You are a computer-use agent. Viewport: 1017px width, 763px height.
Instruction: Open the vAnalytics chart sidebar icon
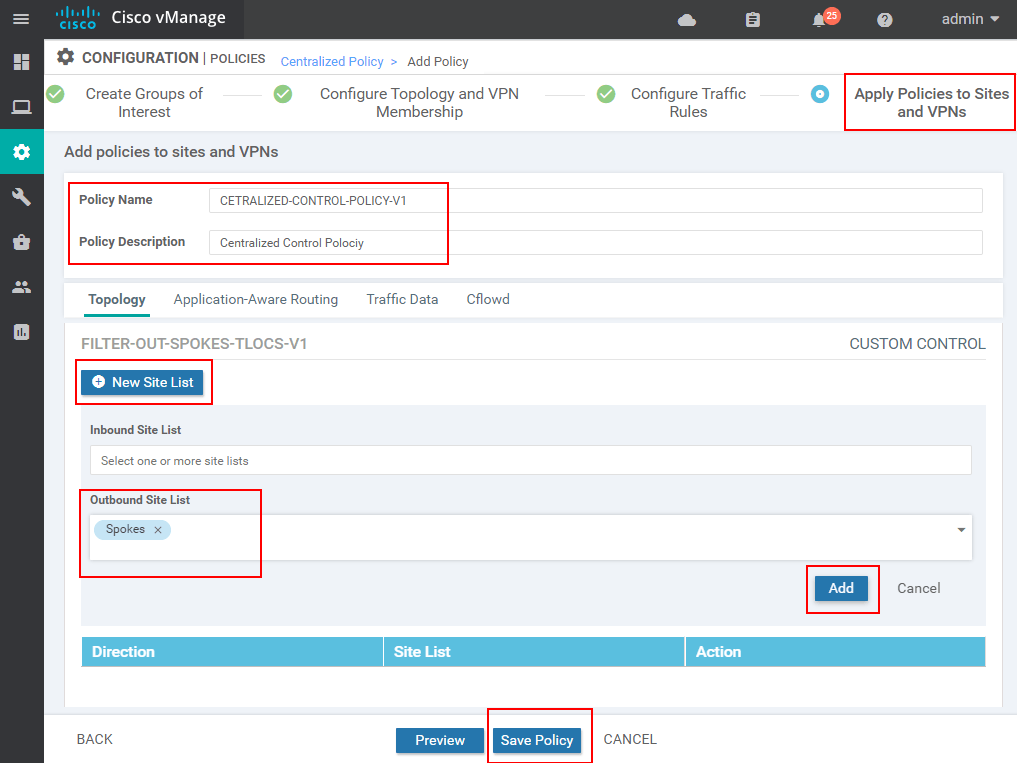(21, 332)
